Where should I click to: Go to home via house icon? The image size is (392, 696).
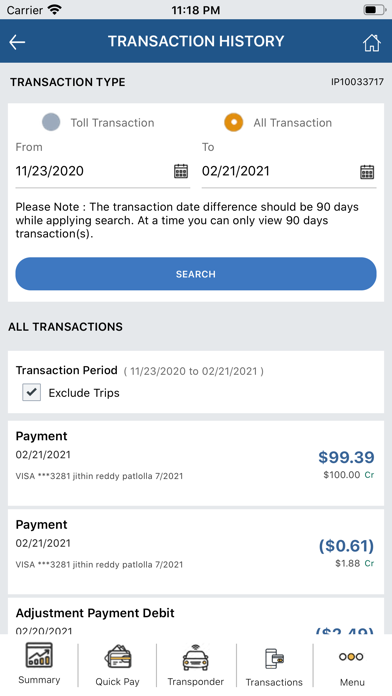[x=372, y=43]
